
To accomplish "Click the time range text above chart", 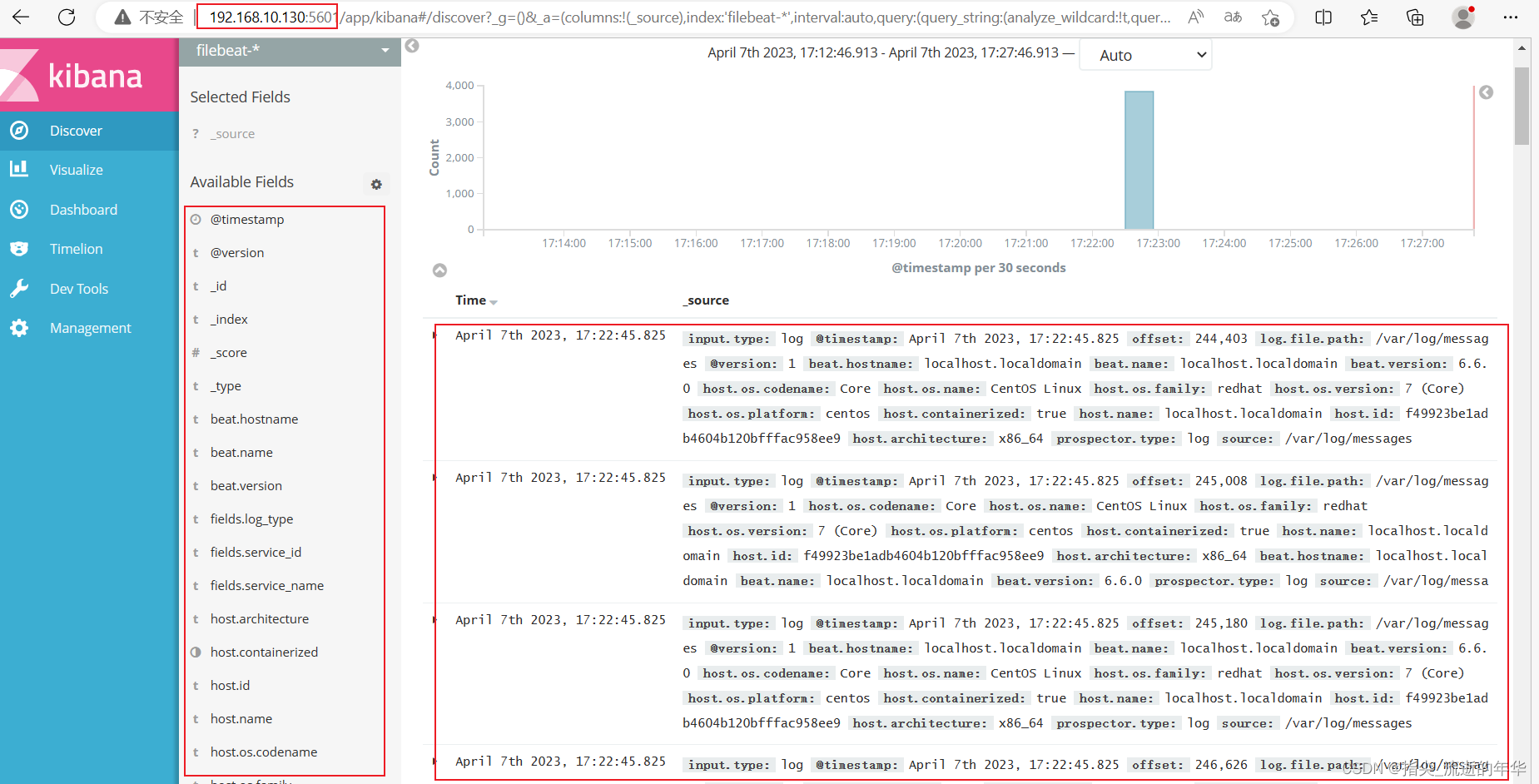I will click(x=883, y=53).
